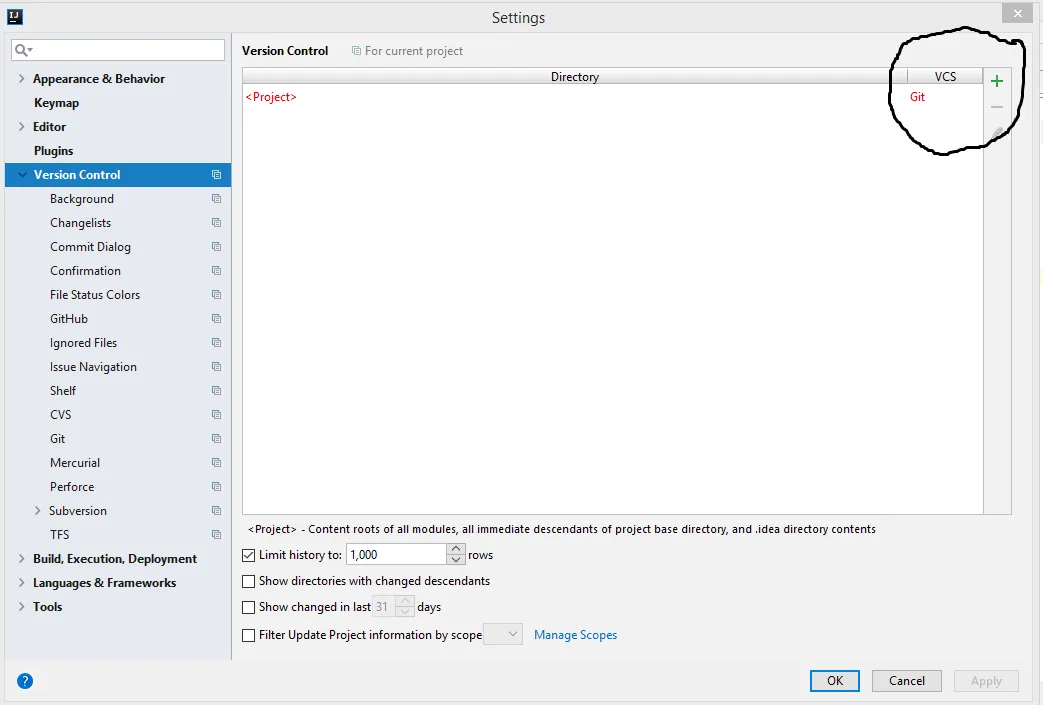Click project-level icon next to Shelf
The width and height of the screenshot is (1043, 705).
(216, 390)
